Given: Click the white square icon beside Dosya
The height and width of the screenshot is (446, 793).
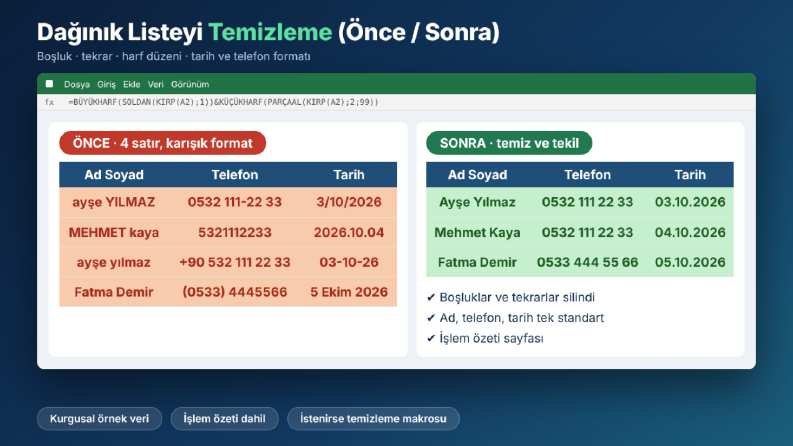Looking at the screenshot, I should point(49,84).
